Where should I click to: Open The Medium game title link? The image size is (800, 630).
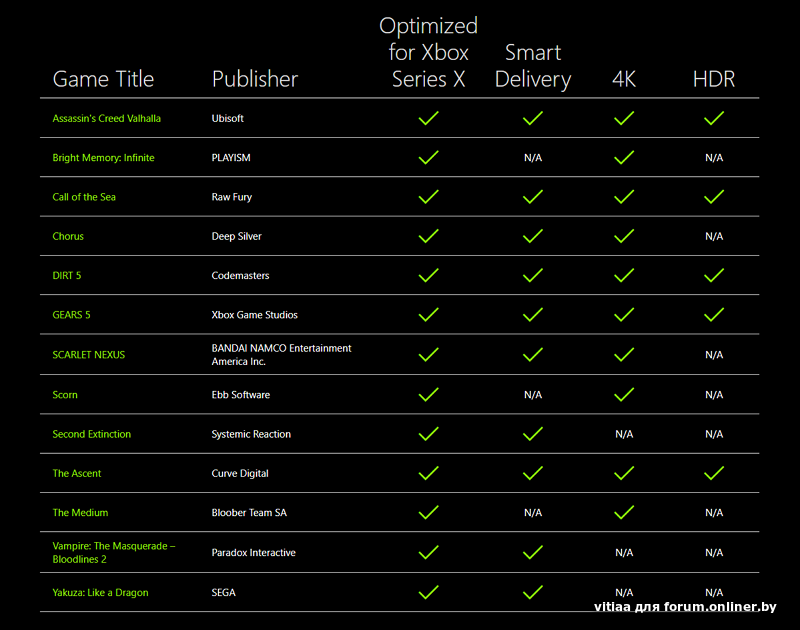[80, 513]
